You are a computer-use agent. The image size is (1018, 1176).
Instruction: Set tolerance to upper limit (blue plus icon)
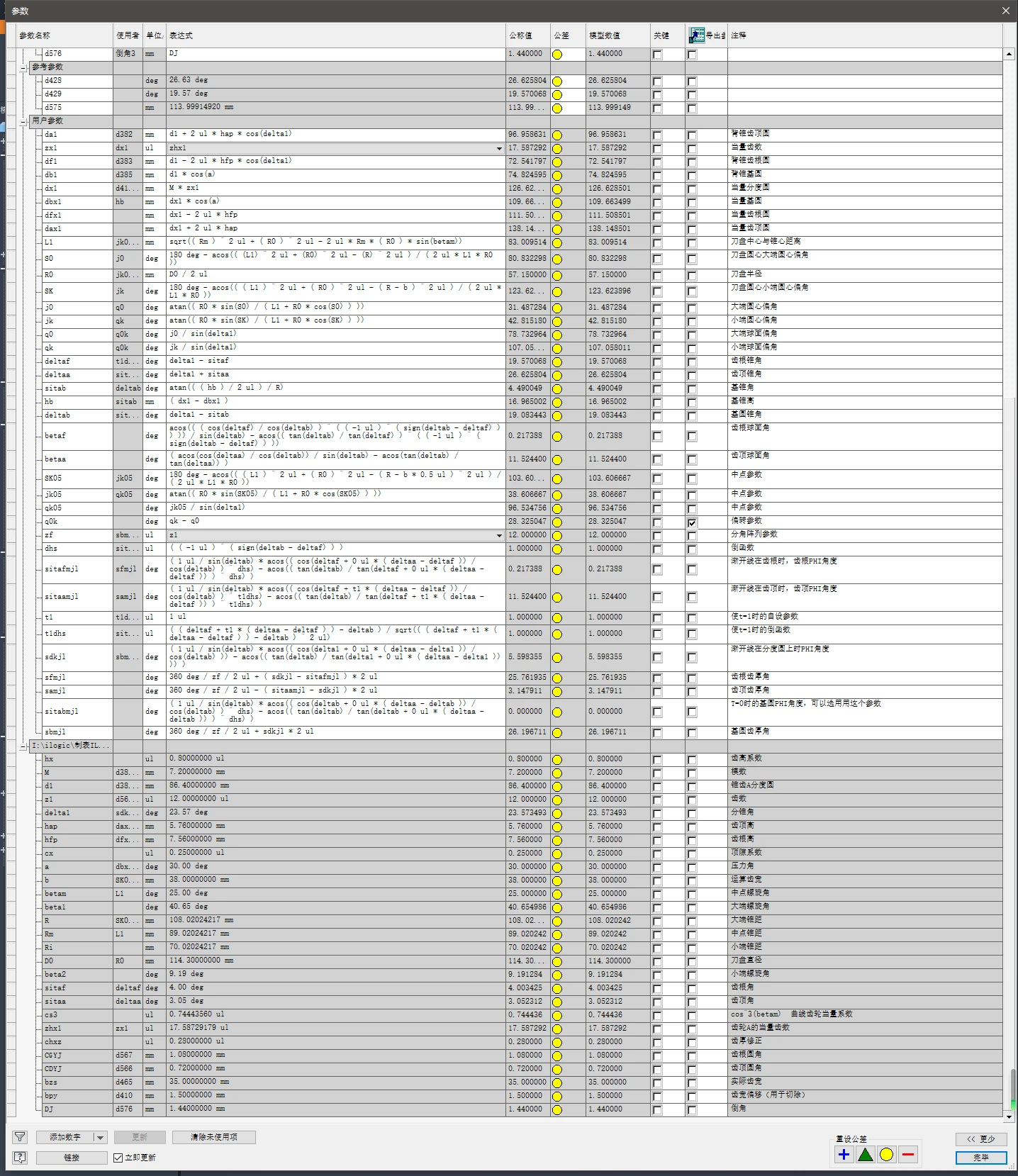tap(844, 1155)
